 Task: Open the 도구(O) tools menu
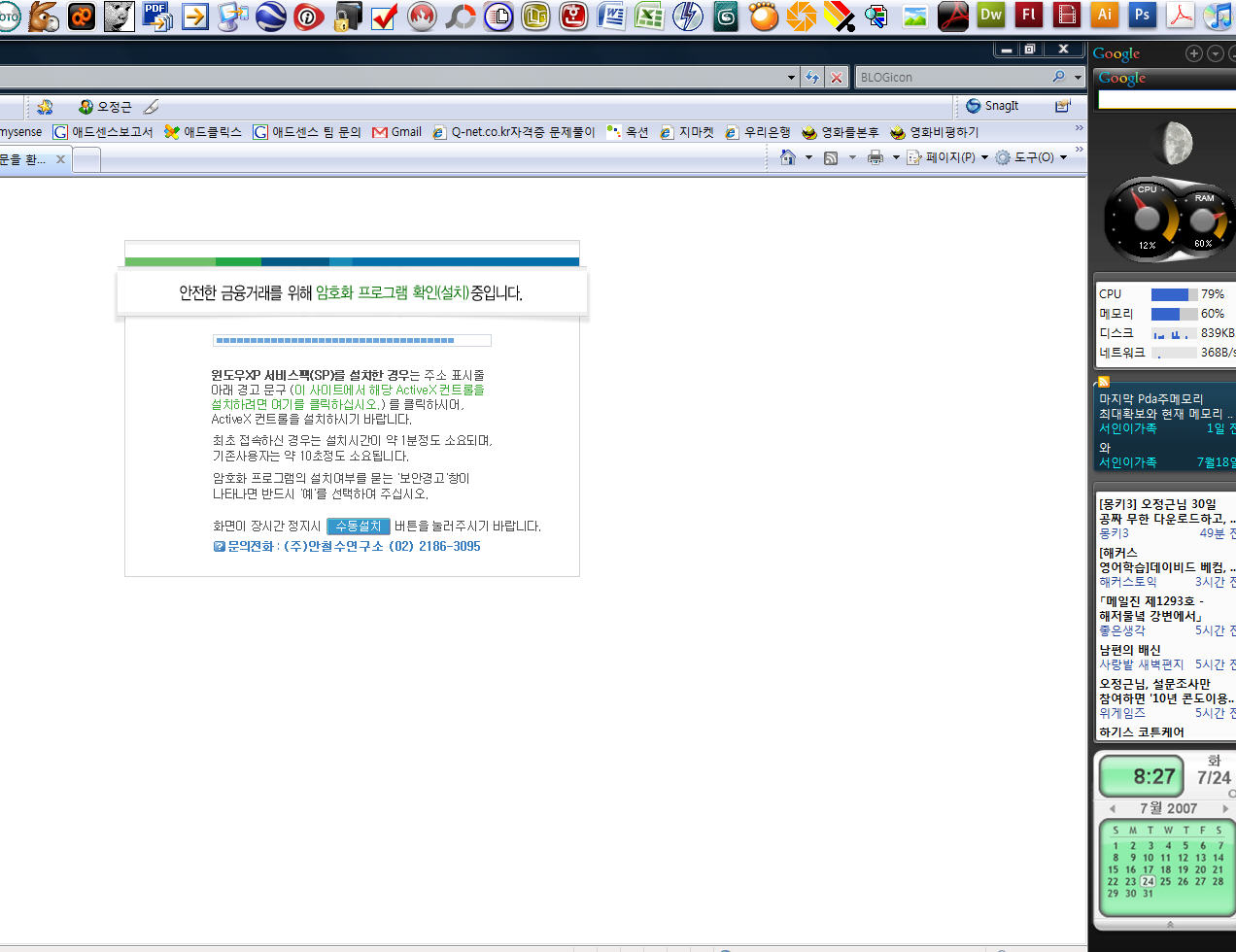[1031, 157]
